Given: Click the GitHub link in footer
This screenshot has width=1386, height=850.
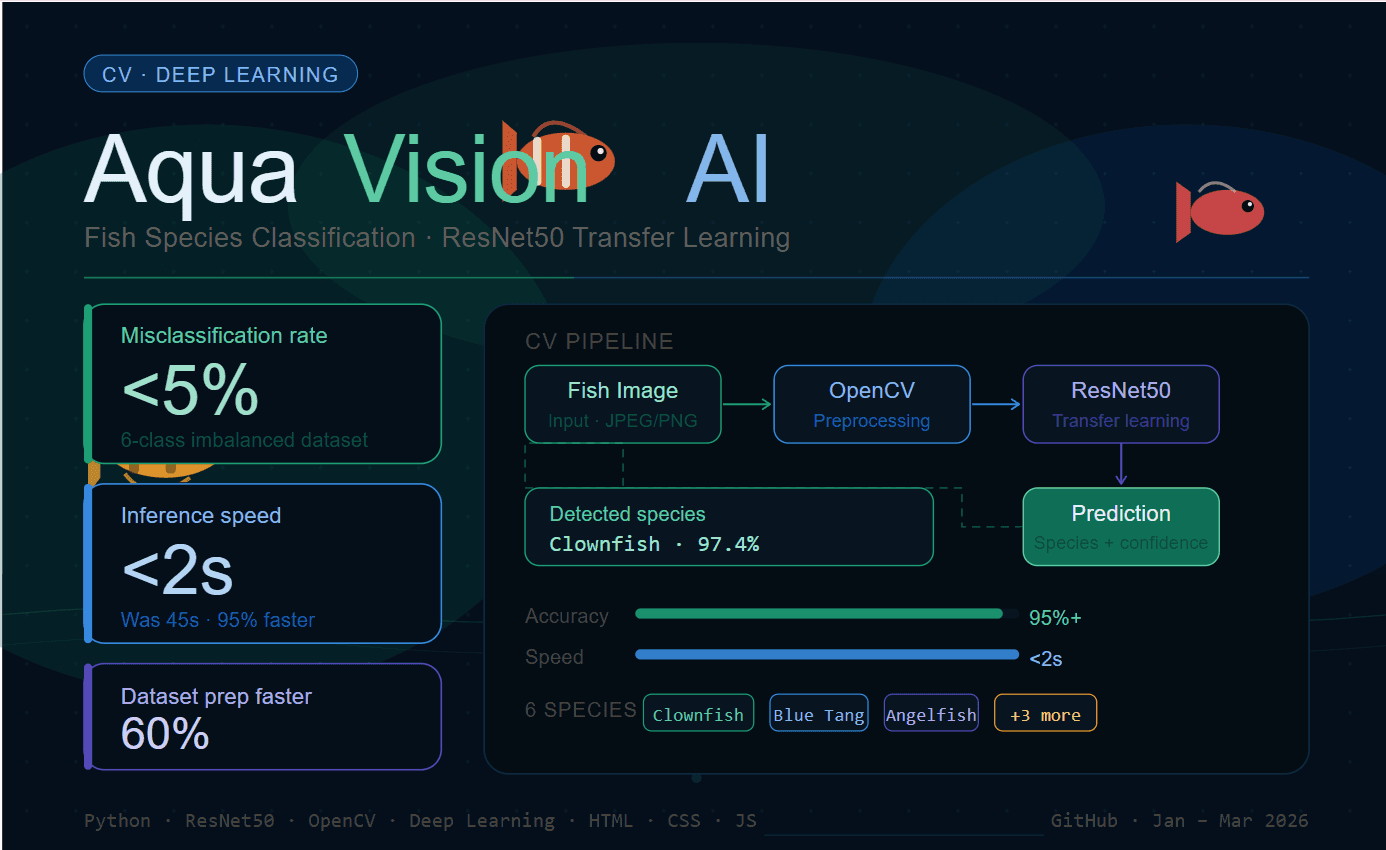Looking at the screenshot, I should (x=1084, y=821).
